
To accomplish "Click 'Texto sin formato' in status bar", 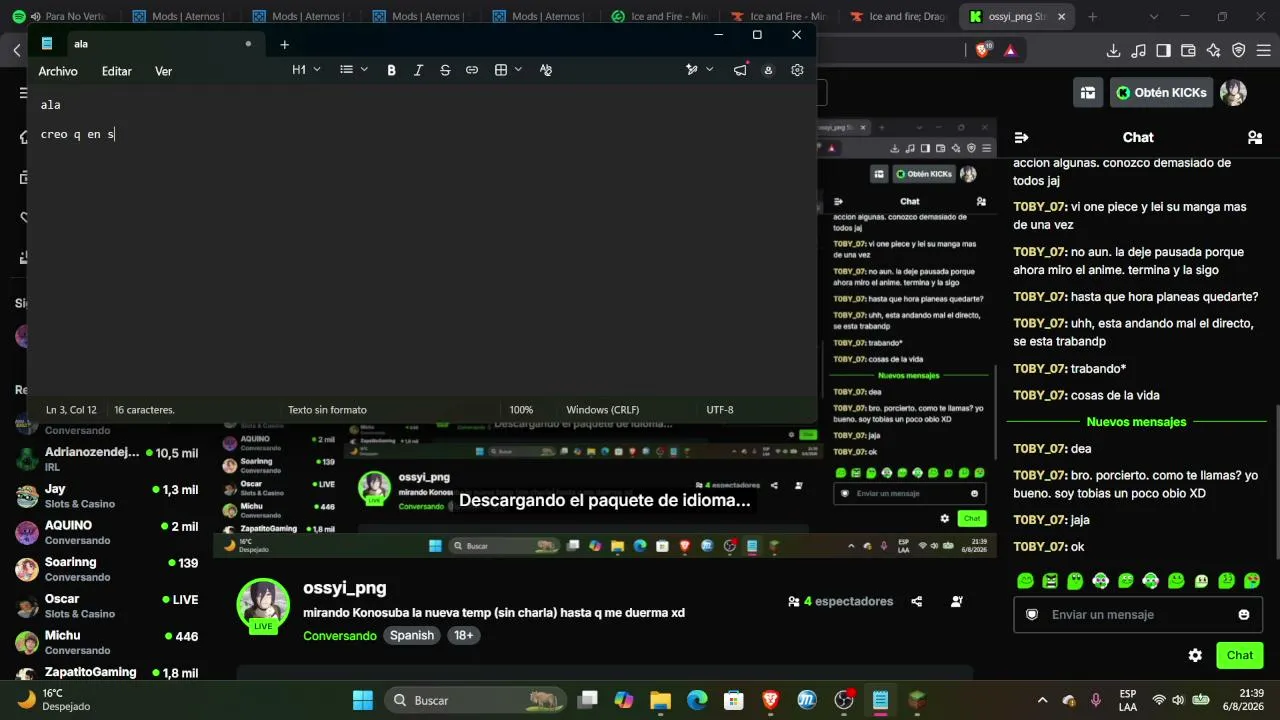I will 327,410.
